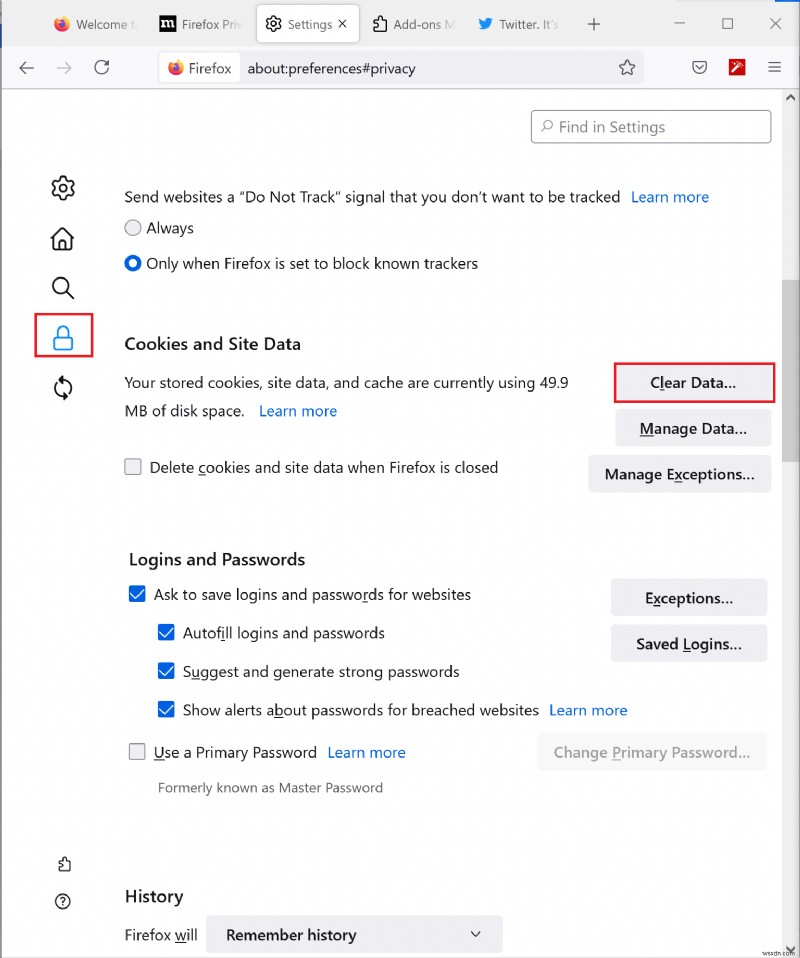Enable delete cookies when Firefox is closed

(x=133, y=467)
